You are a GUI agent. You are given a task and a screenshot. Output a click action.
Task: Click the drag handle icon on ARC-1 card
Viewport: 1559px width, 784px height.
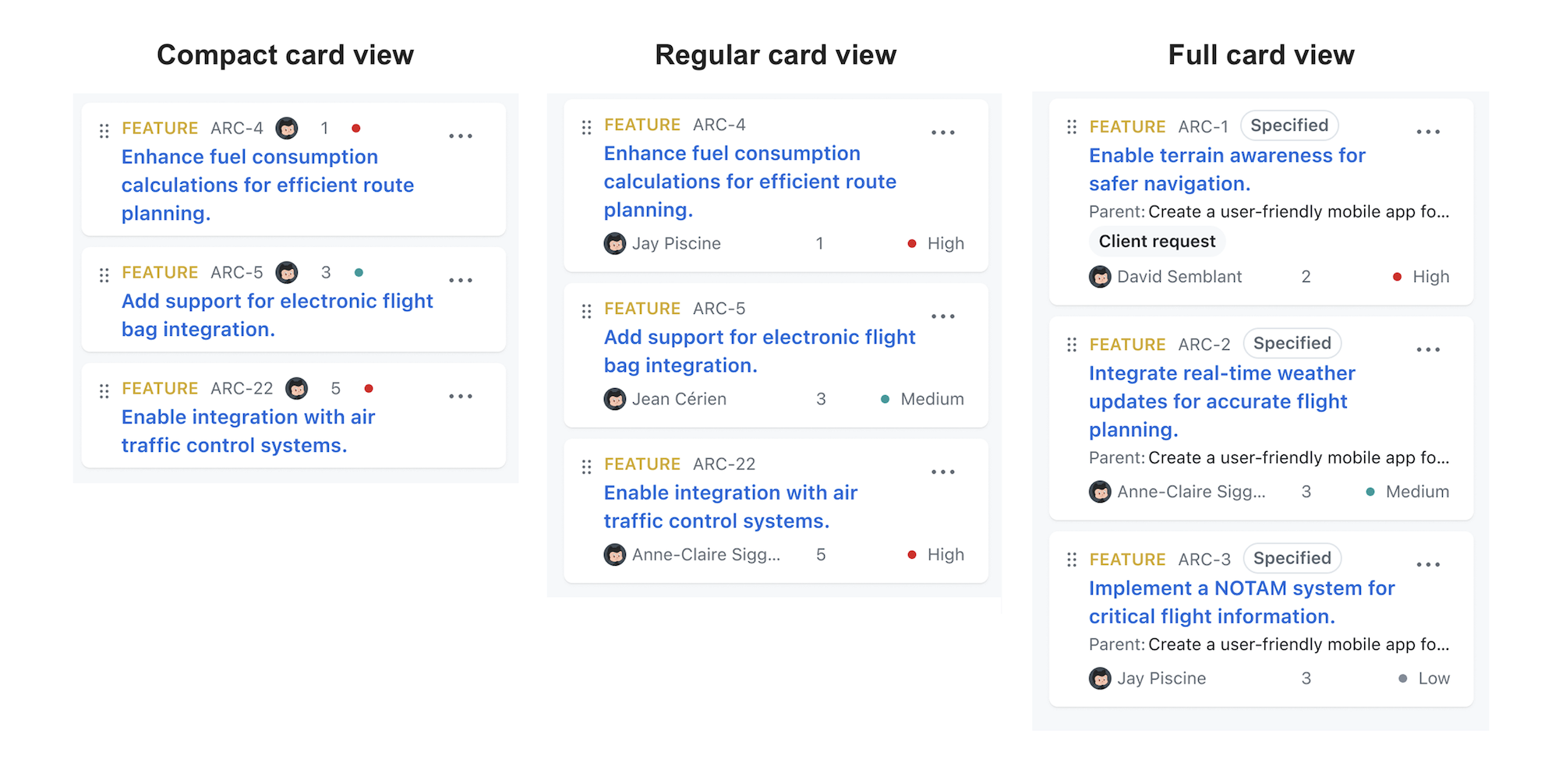click(x=1071, y=126)
